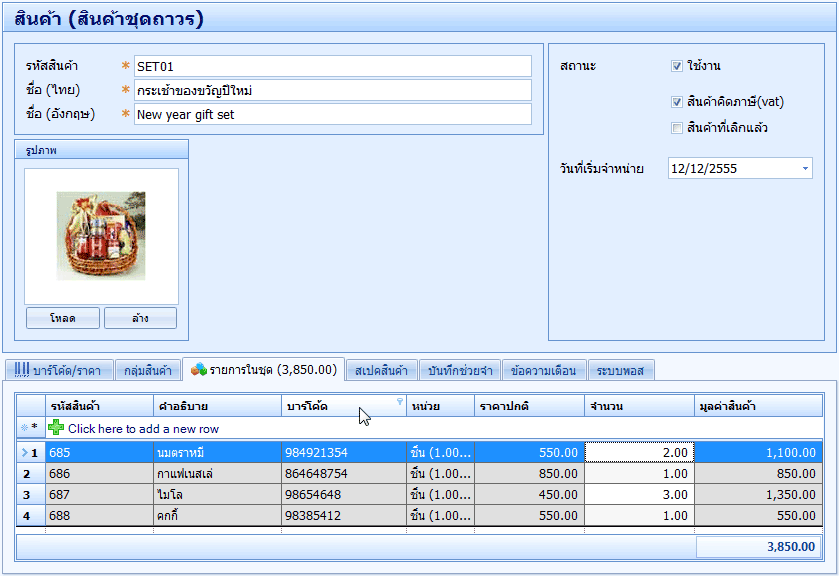Switch to the กลุ่มสินค้า tab
This screenshot has width=839, height=576.
click(148, 371)
